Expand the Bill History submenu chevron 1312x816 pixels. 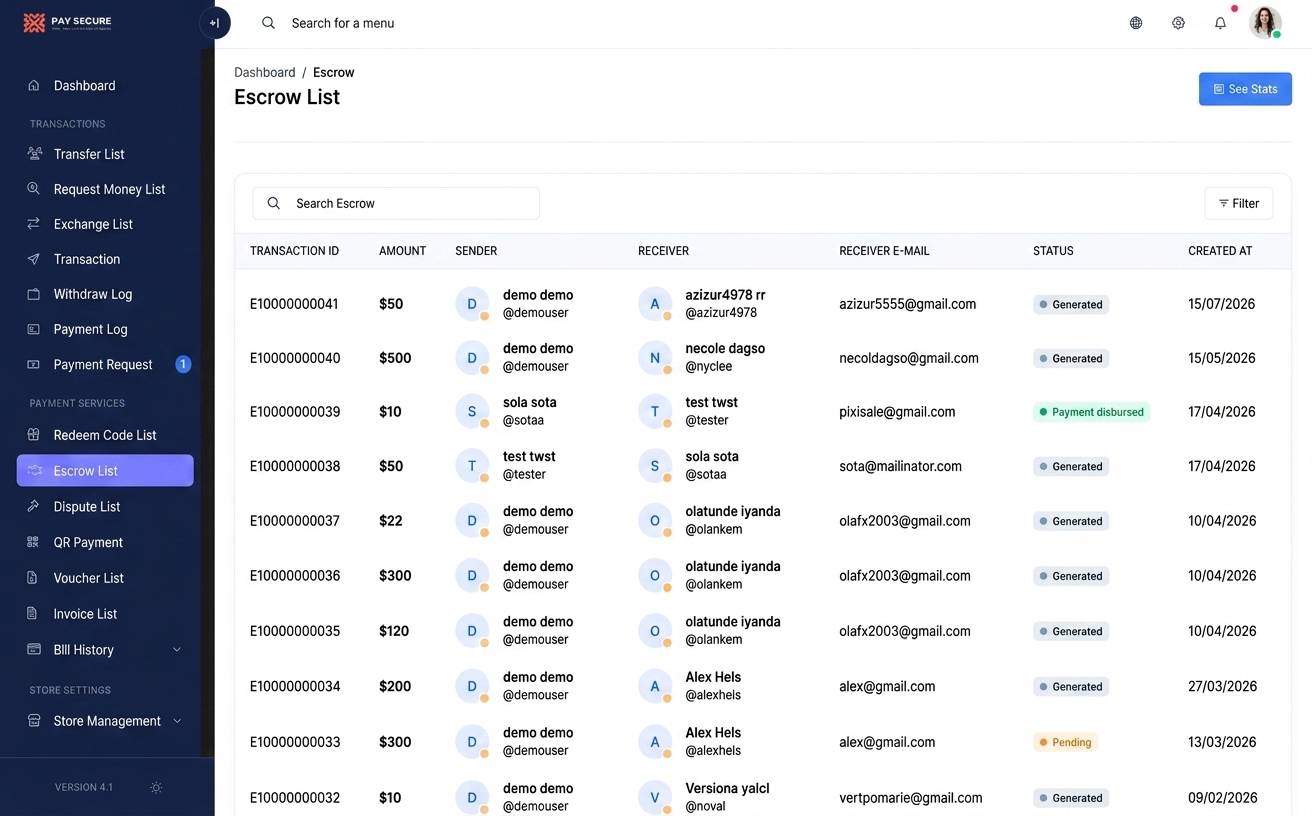177,650
